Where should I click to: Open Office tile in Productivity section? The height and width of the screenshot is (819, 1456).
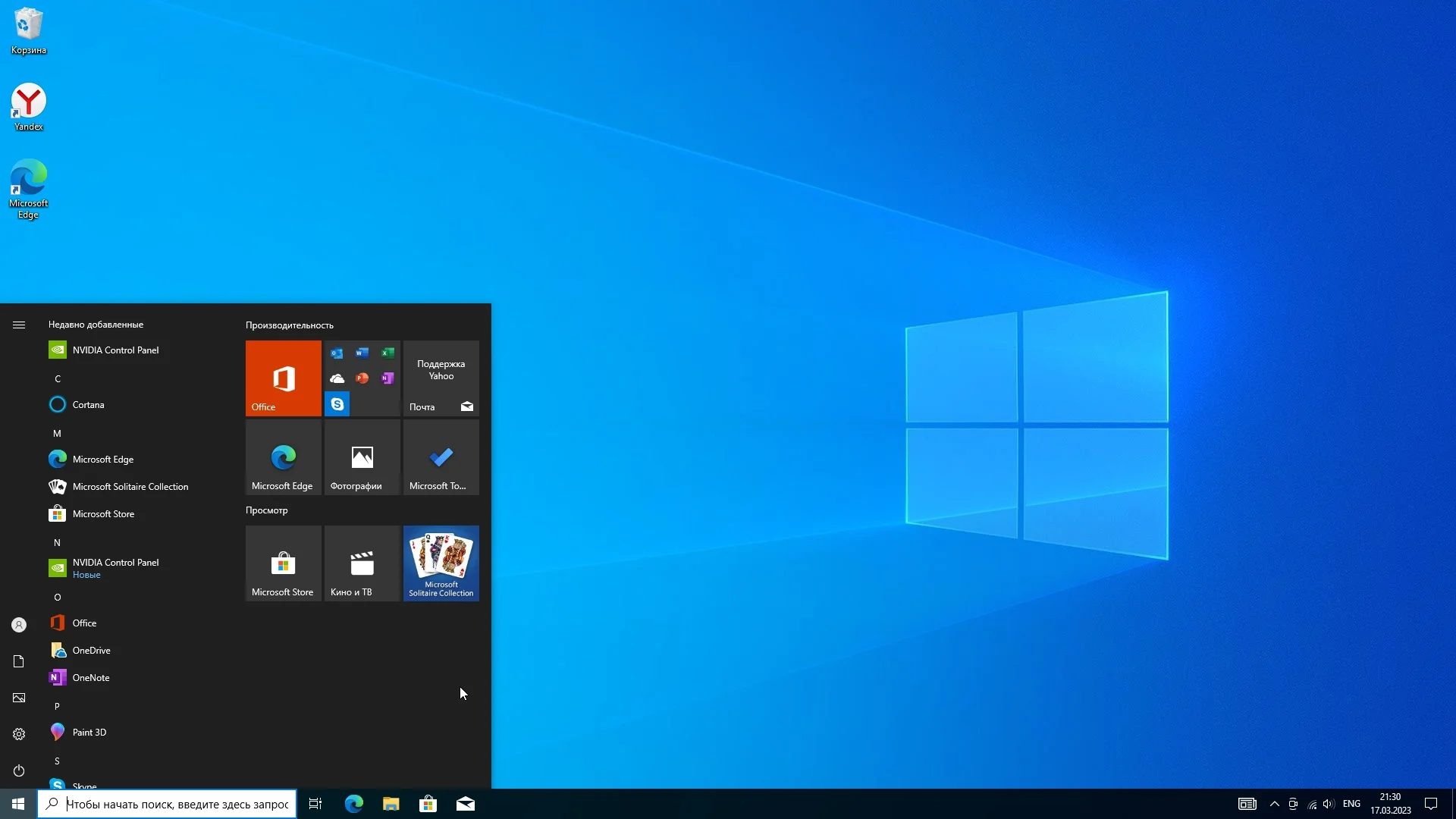coord(283,378)
